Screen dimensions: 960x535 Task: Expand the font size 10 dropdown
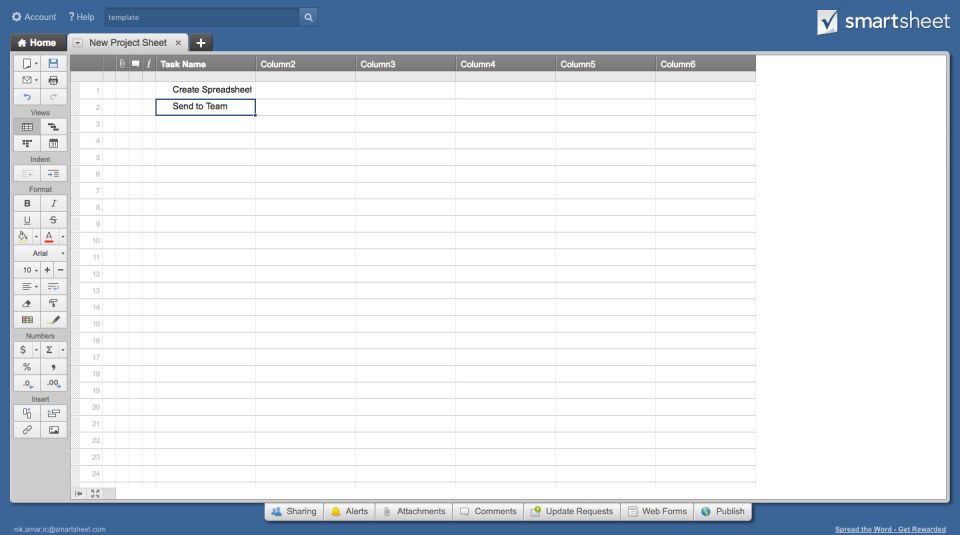point(28,270)
